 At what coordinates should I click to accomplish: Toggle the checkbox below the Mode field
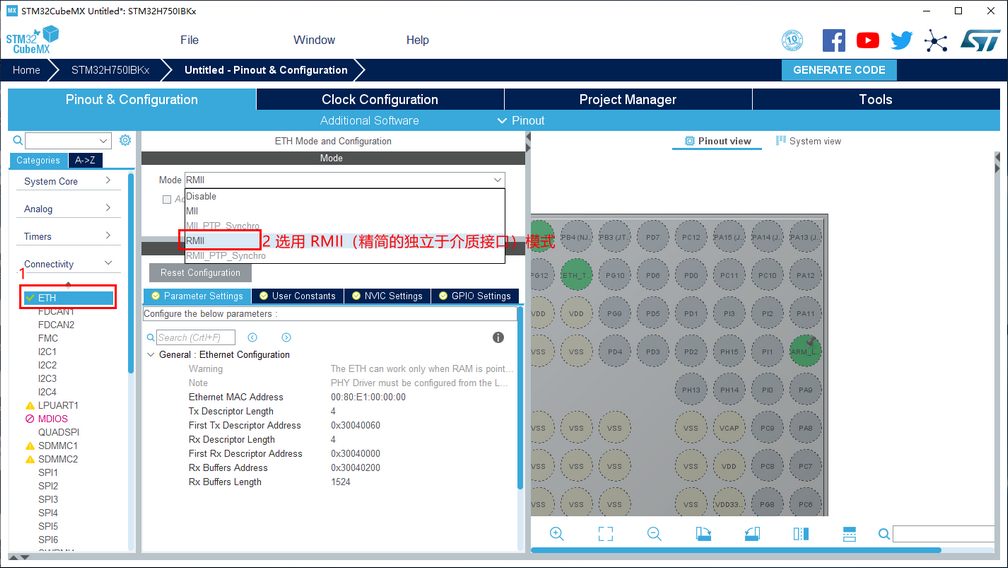(167, 199)
